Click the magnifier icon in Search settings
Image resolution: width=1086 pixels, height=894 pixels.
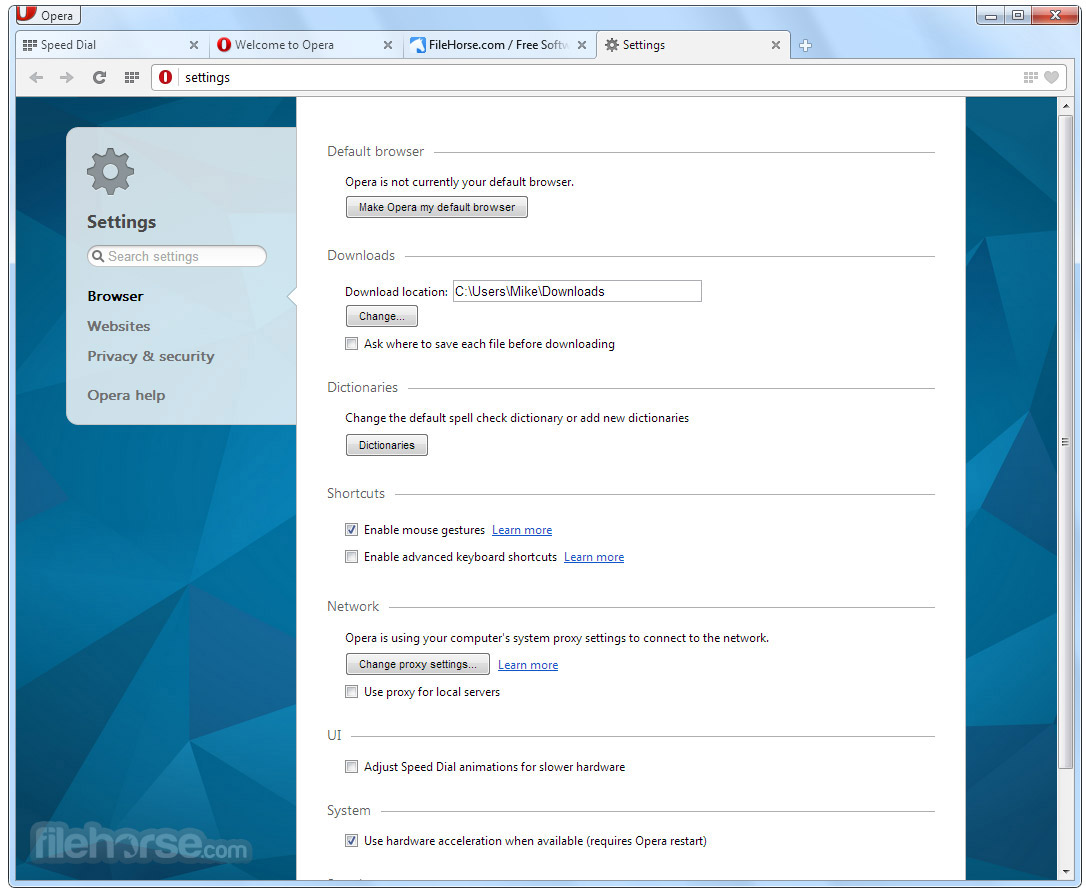point(98,256)
